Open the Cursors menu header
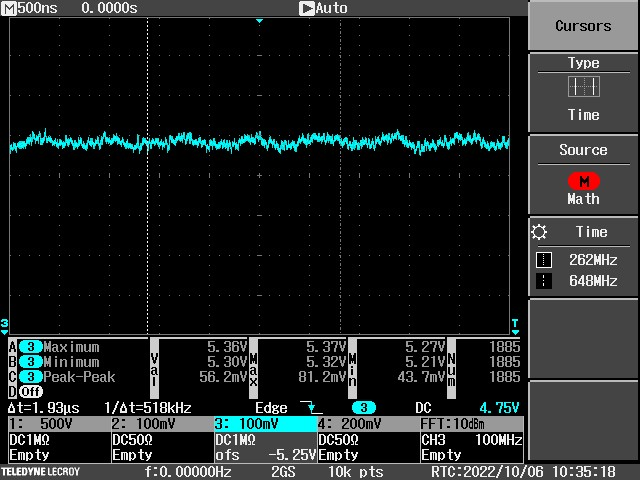This screenshot has width=640, height=480. pos(583,25)
